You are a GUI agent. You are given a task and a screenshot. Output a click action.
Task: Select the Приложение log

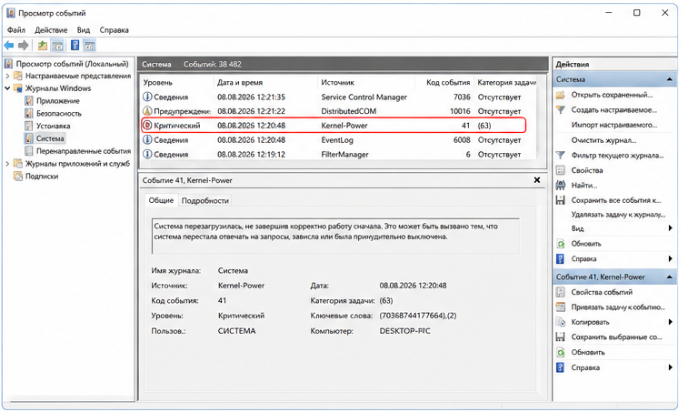pyautogui.click(x=58, y=101)
